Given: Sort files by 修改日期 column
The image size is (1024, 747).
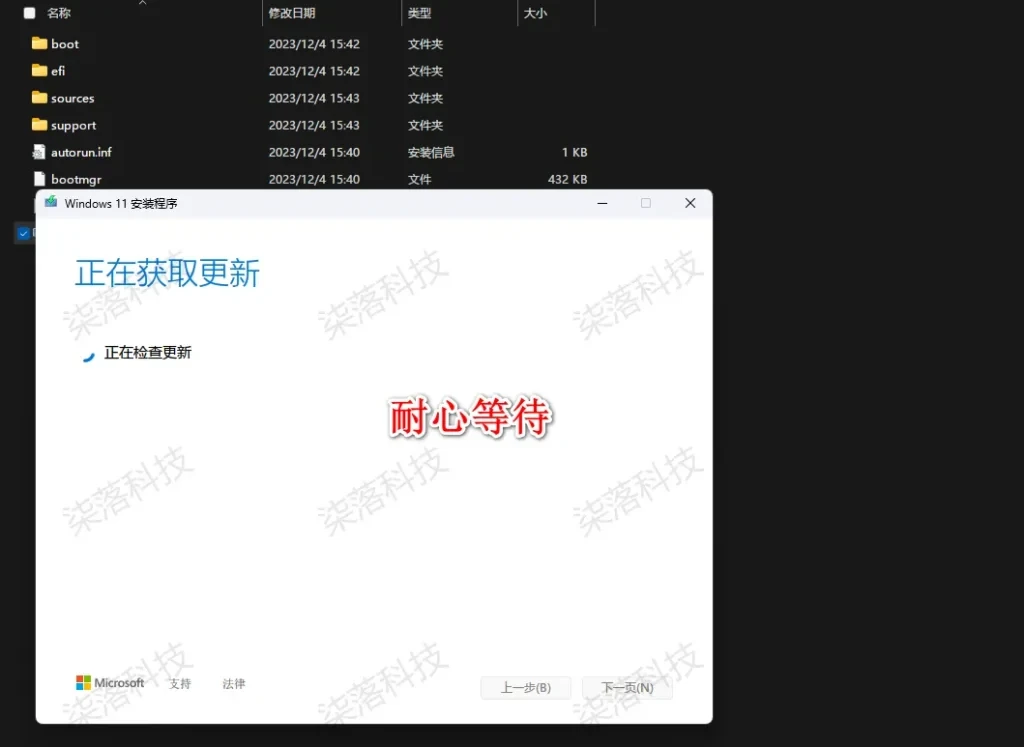Looking at the screenshot, I should coord(292,13).
